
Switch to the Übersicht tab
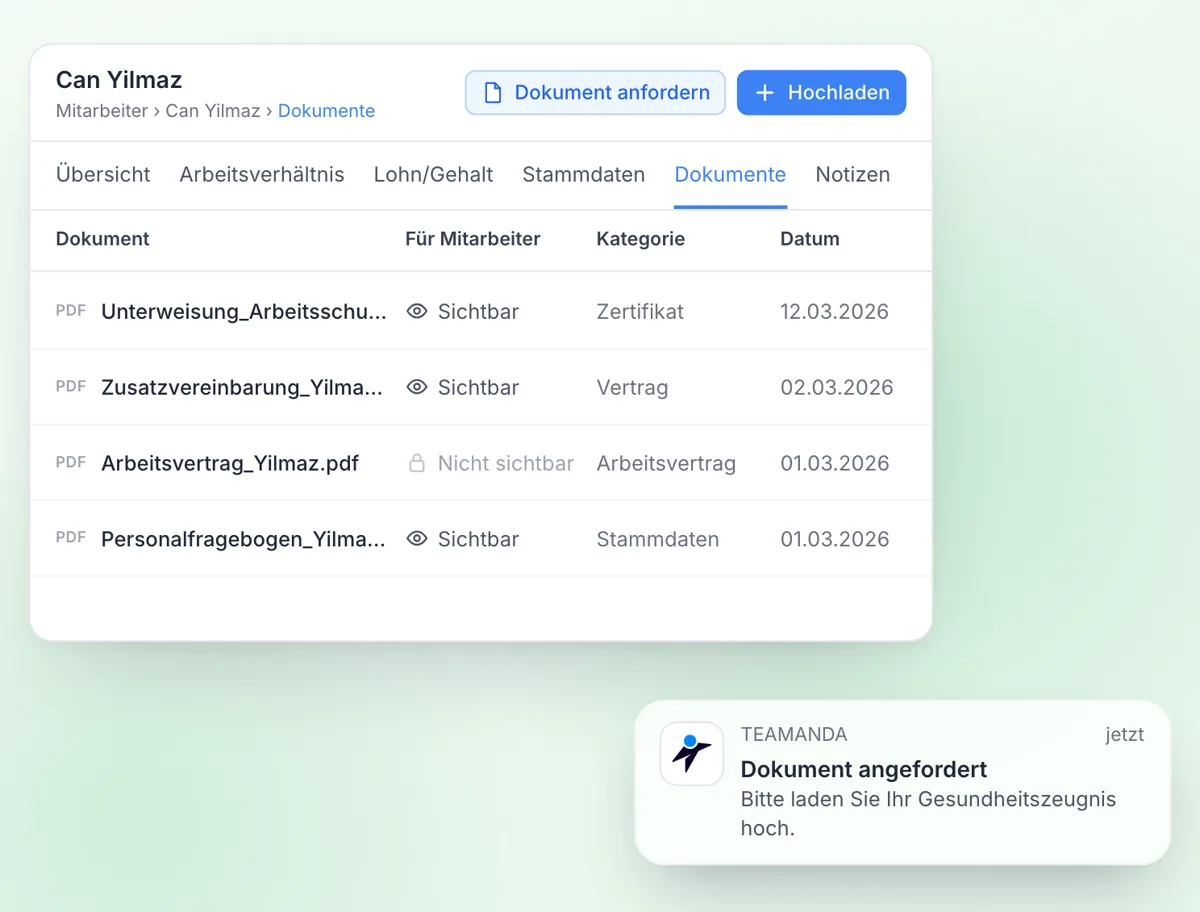click(x=103, y=175)
